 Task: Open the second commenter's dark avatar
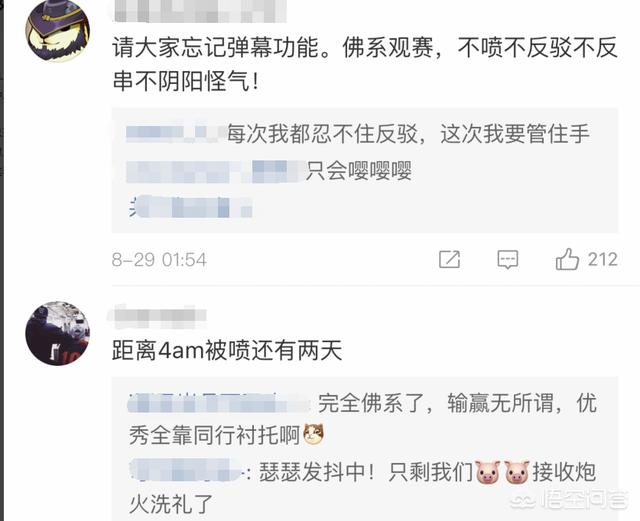(x=58, y=334)
